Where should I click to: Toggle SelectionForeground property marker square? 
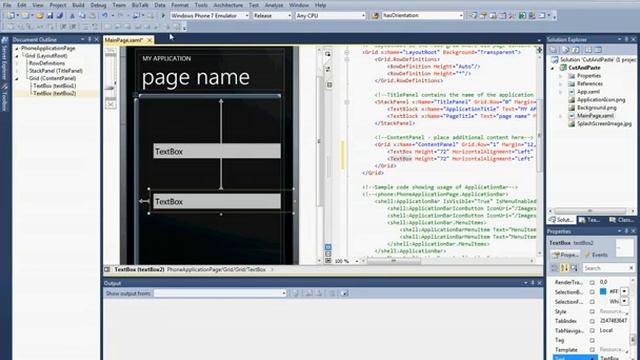coord(592,302)
